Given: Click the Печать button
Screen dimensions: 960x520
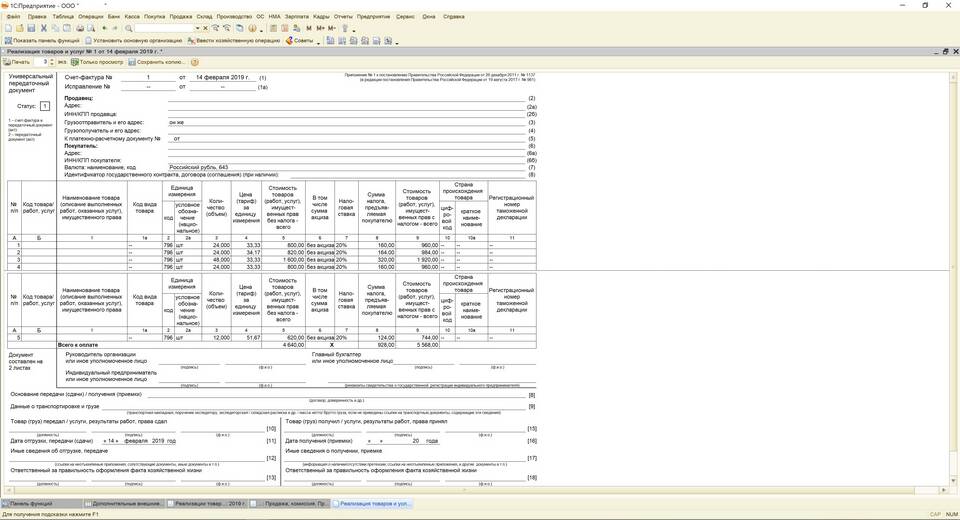Looking at the screenshot, I should click(x=18, y=62).
